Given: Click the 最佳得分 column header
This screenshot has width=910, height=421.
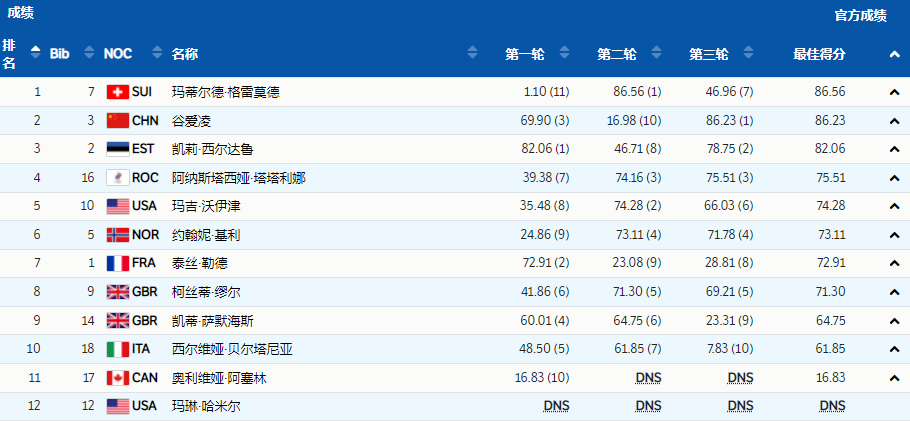Looking at the screenshot, I should click(x=819, y=55).
